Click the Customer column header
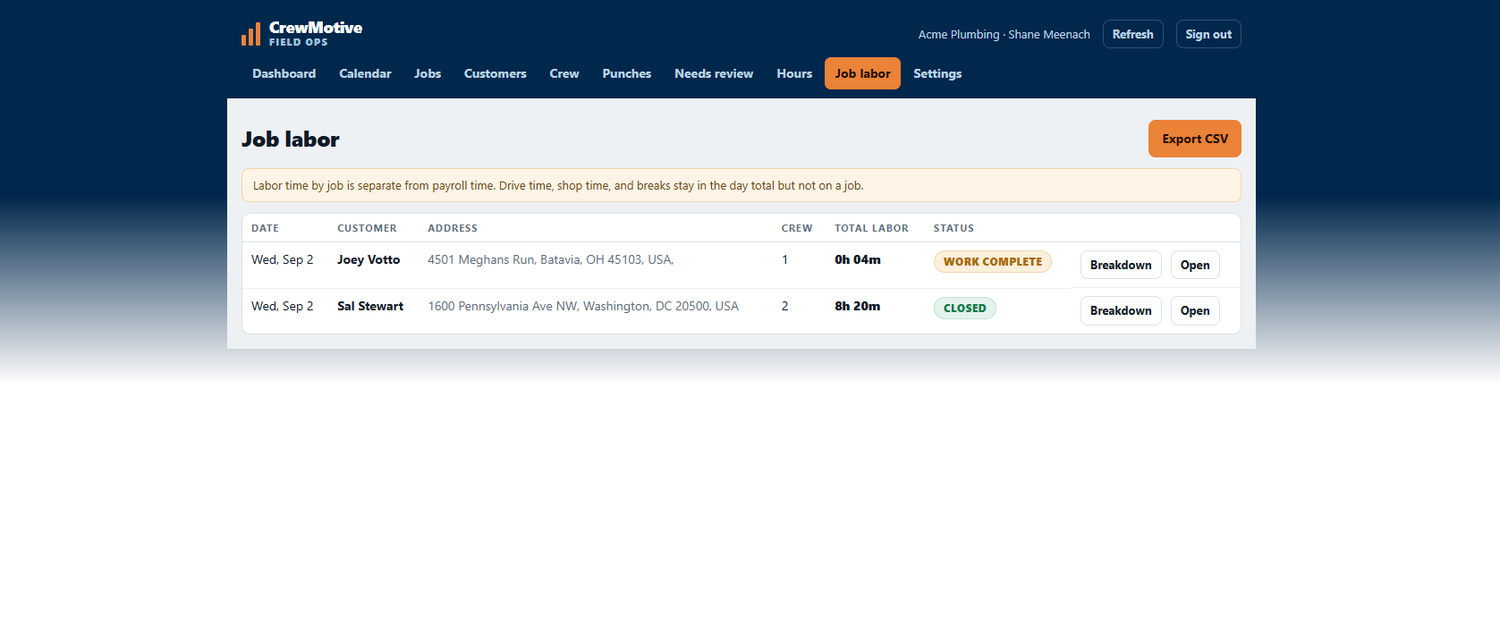This screenshot has width=1500, height=635. (x=367, y=228)
